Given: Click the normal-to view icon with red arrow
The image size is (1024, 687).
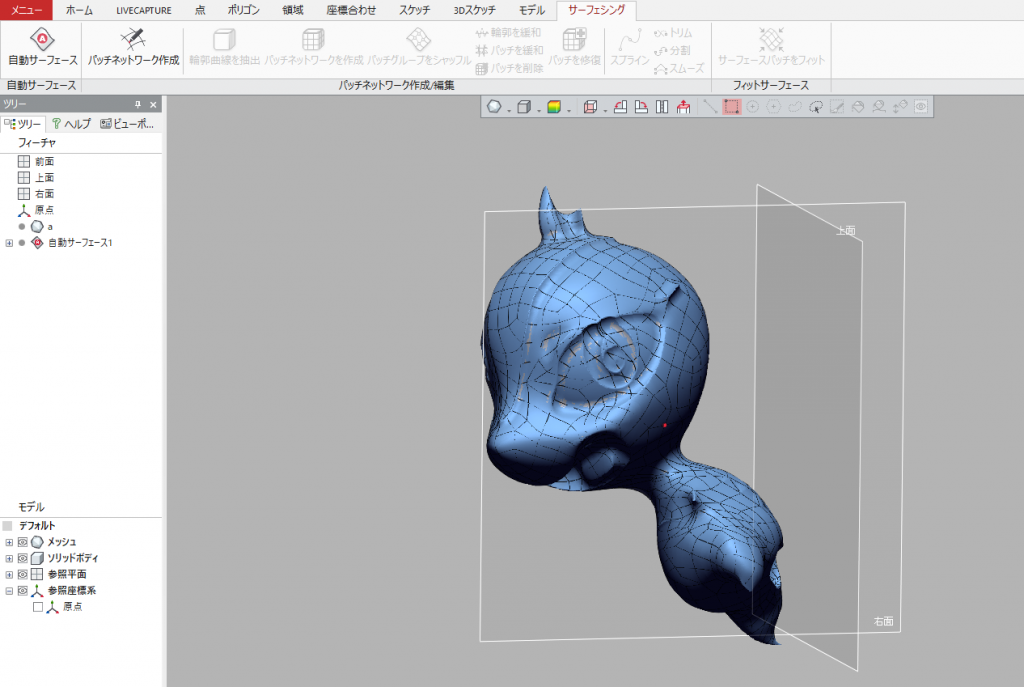Looking at the screenshot, I should tap(683, 106).
